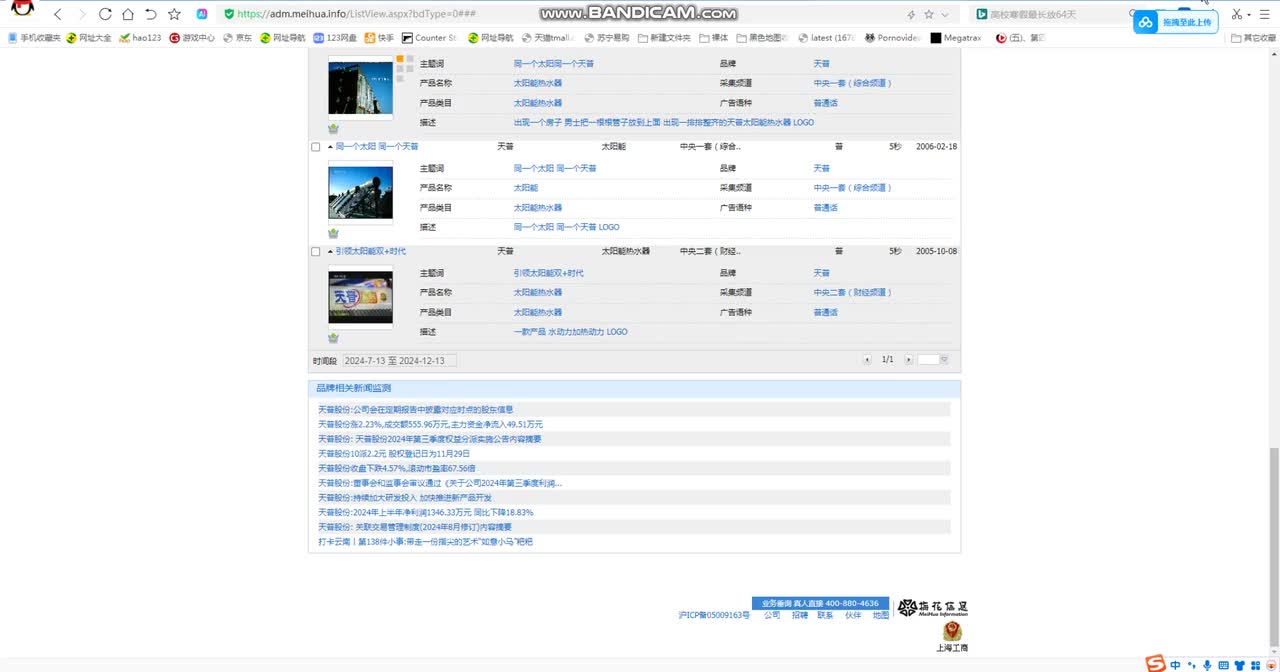Click the undo closed tab icon
Image resolution: width=1280 pixels, height=672 pixels.
point(150,14)
